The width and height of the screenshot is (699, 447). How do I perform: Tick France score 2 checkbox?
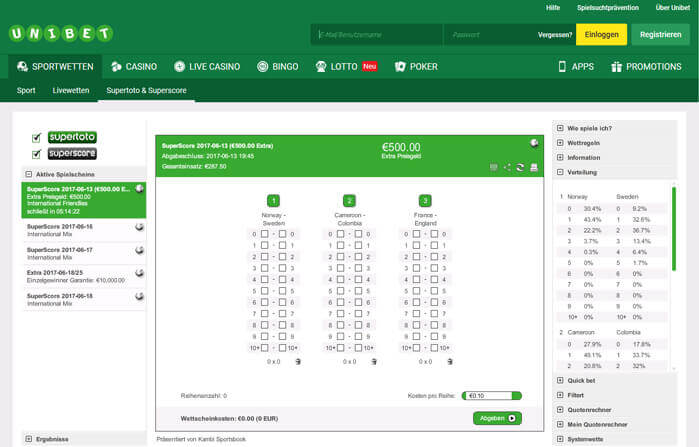pyautogui.click(x=416, y=257)
